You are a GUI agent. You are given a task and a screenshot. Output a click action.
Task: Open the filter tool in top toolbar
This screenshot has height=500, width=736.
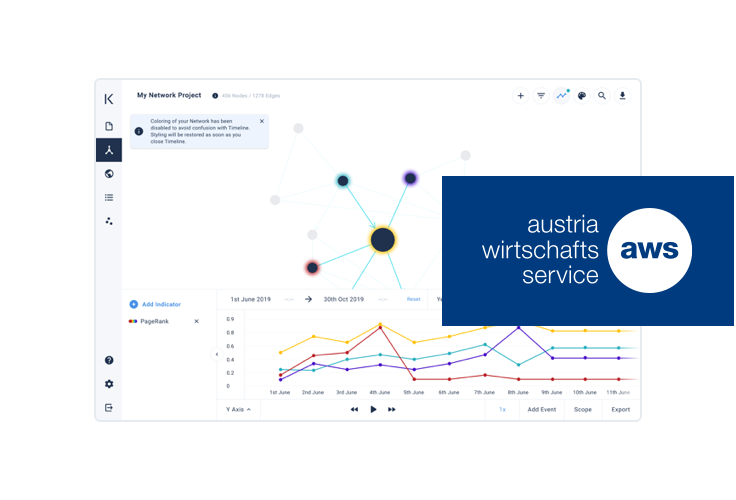(x=541, y=96)
